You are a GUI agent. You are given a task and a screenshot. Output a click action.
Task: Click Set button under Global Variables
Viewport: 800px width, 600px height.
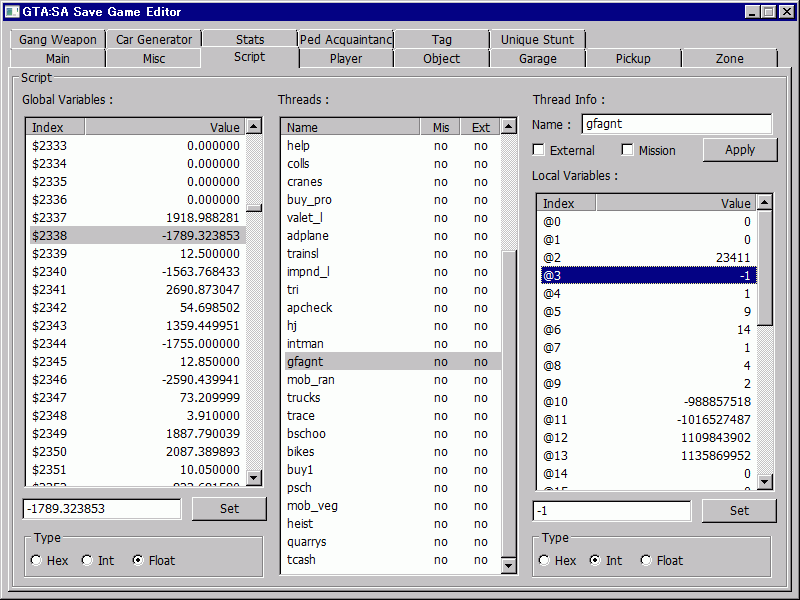coord(229,509)
